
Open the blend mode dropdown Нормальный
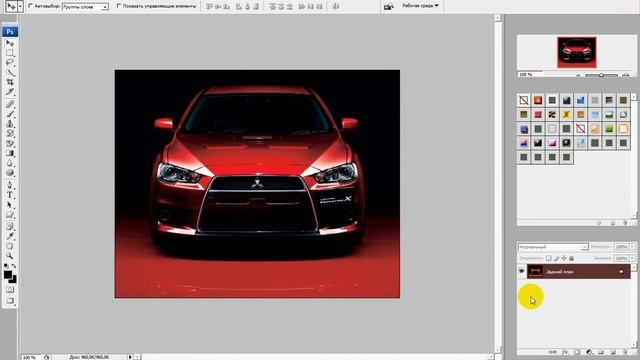click(553, 247)
